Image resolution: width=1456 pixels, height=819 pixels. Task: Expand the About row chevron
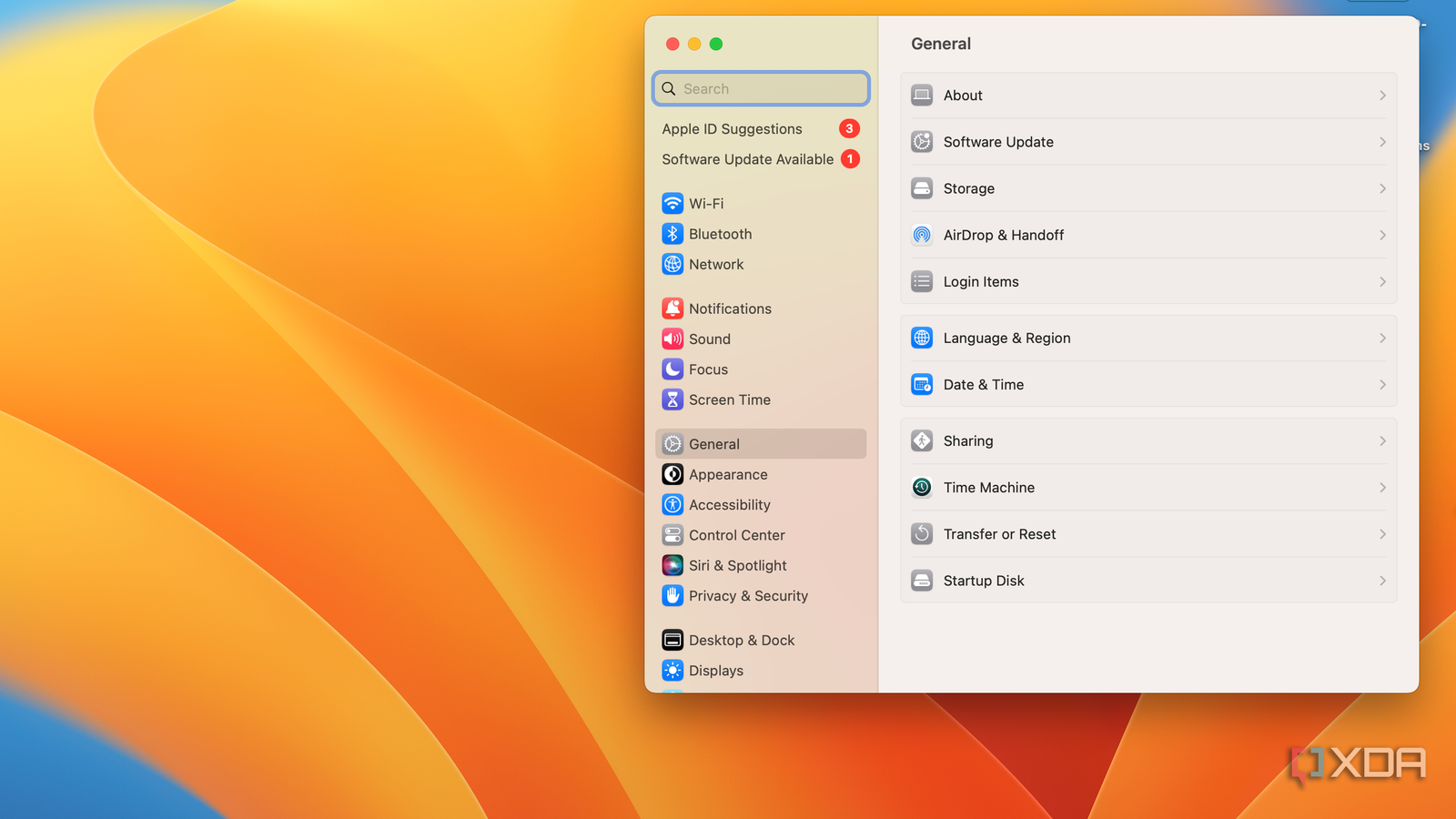[1382, 96]
